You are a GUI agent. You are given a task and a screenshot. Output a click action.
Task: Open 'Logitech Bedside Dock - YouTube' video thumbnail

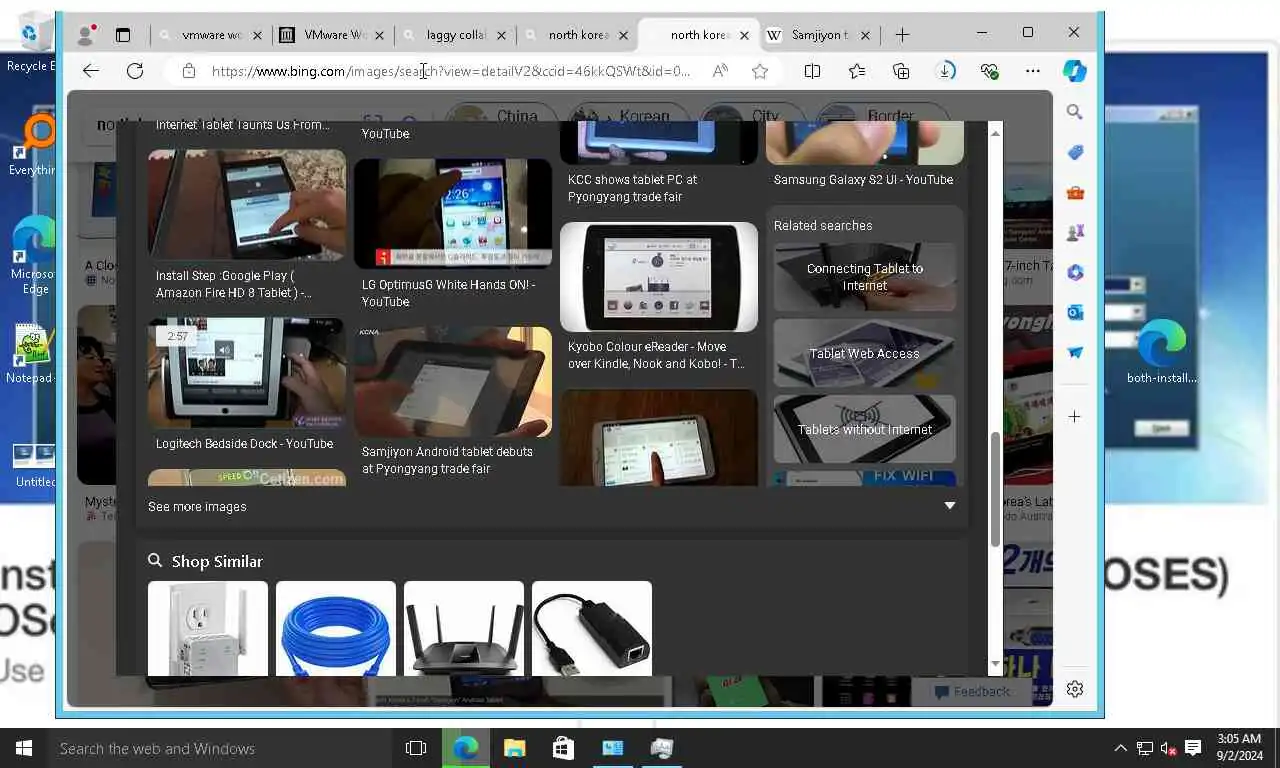[247, 373]
